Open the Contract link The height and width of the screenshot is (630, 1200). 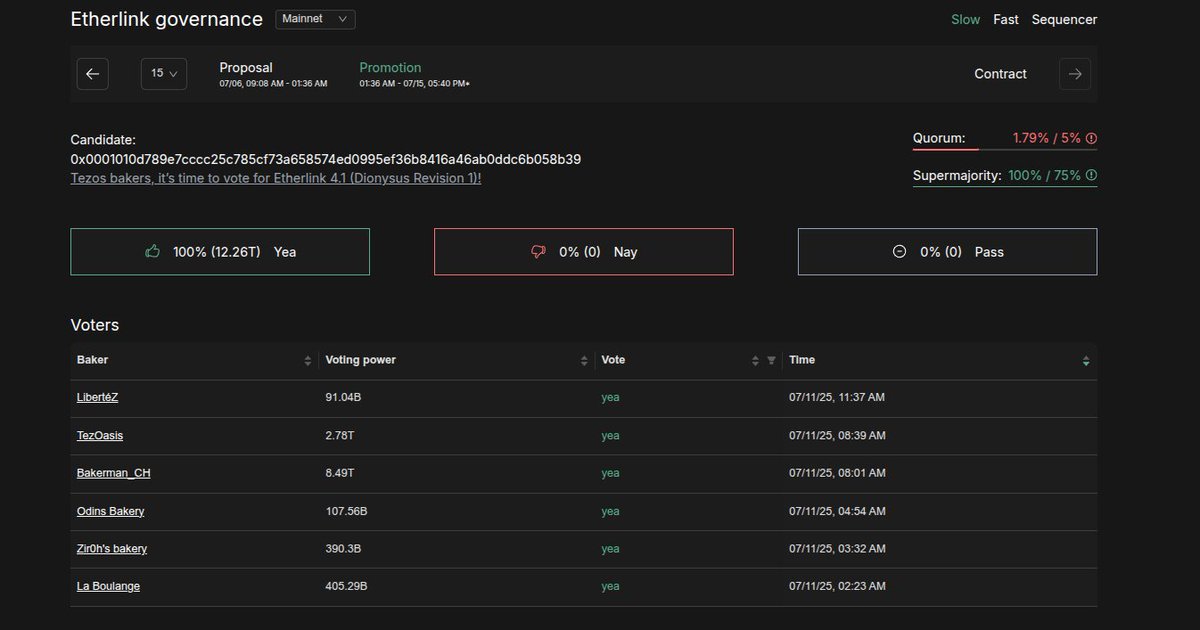1000,74
